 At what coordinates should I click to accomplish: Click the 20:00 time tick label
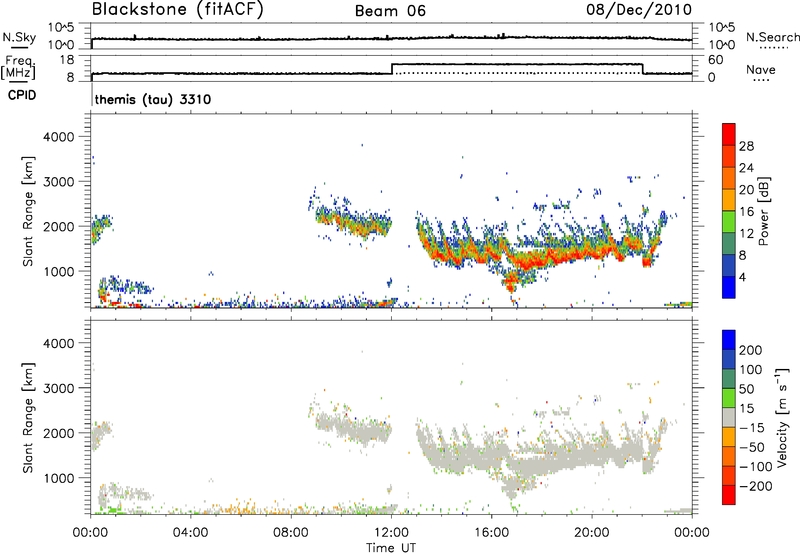coord(592,532)
